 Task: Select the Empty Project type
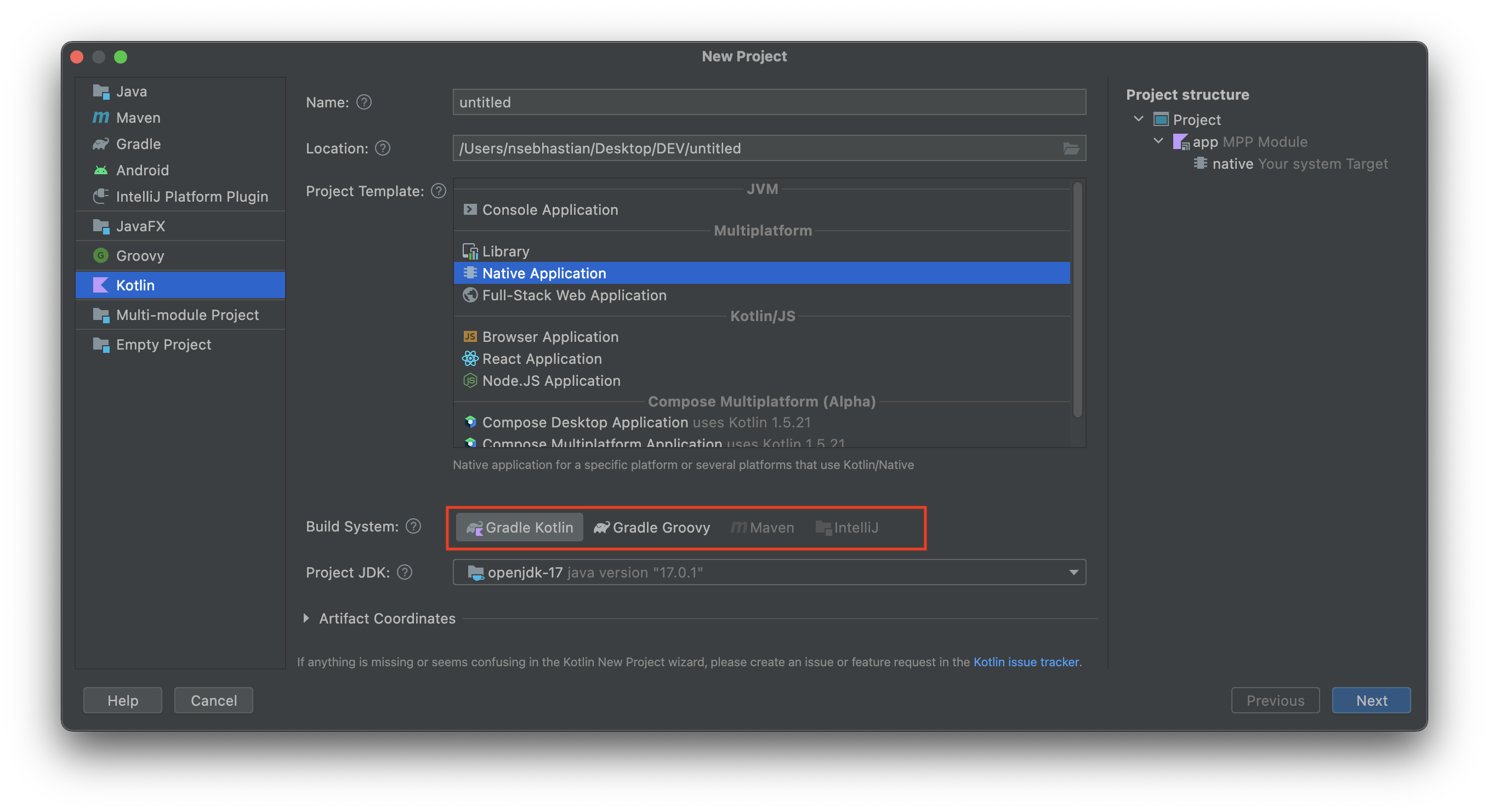coord(180,344)
